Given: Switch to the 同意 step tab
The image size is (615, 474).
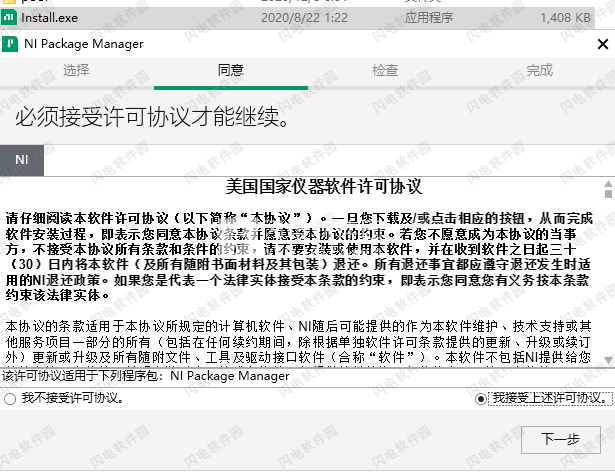Looking at the screenshot, I should coord(231,70).
